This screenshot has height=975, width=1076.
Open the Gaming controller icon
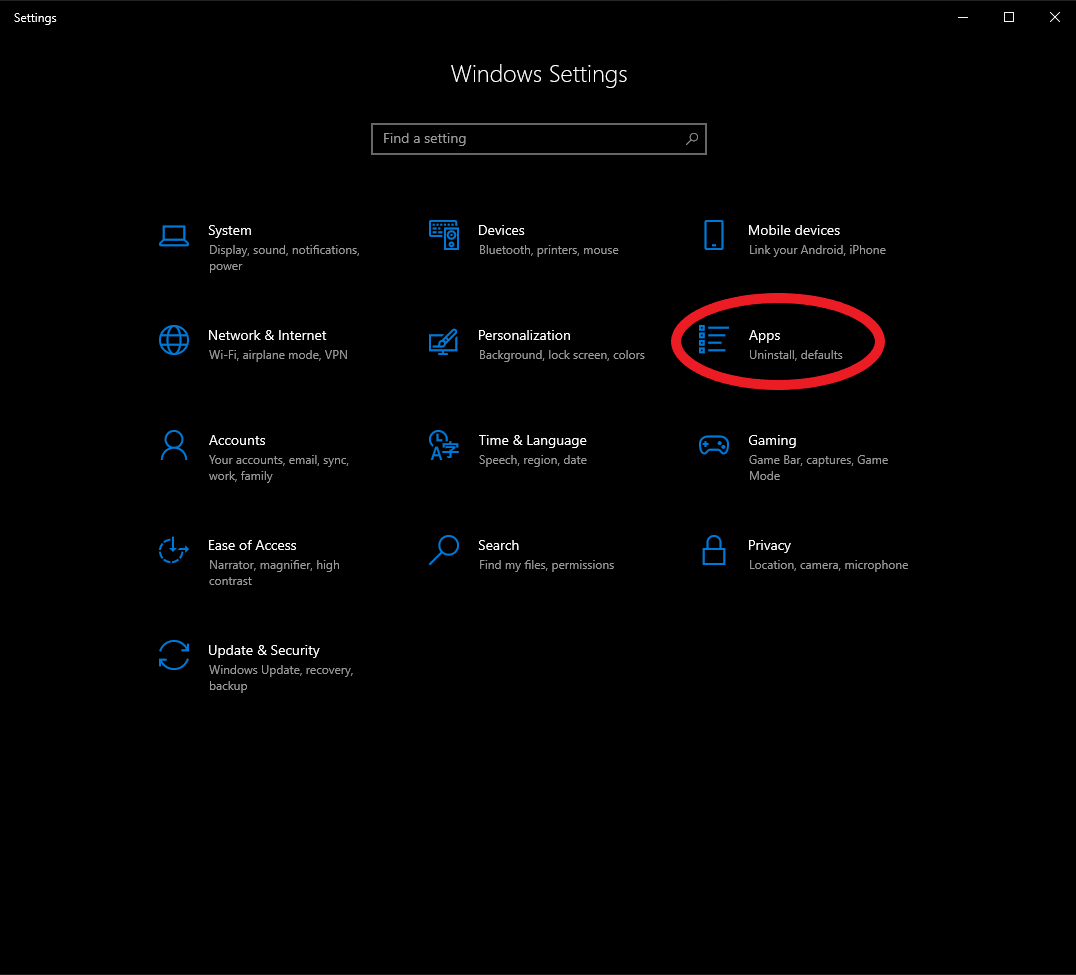point(714,446)
